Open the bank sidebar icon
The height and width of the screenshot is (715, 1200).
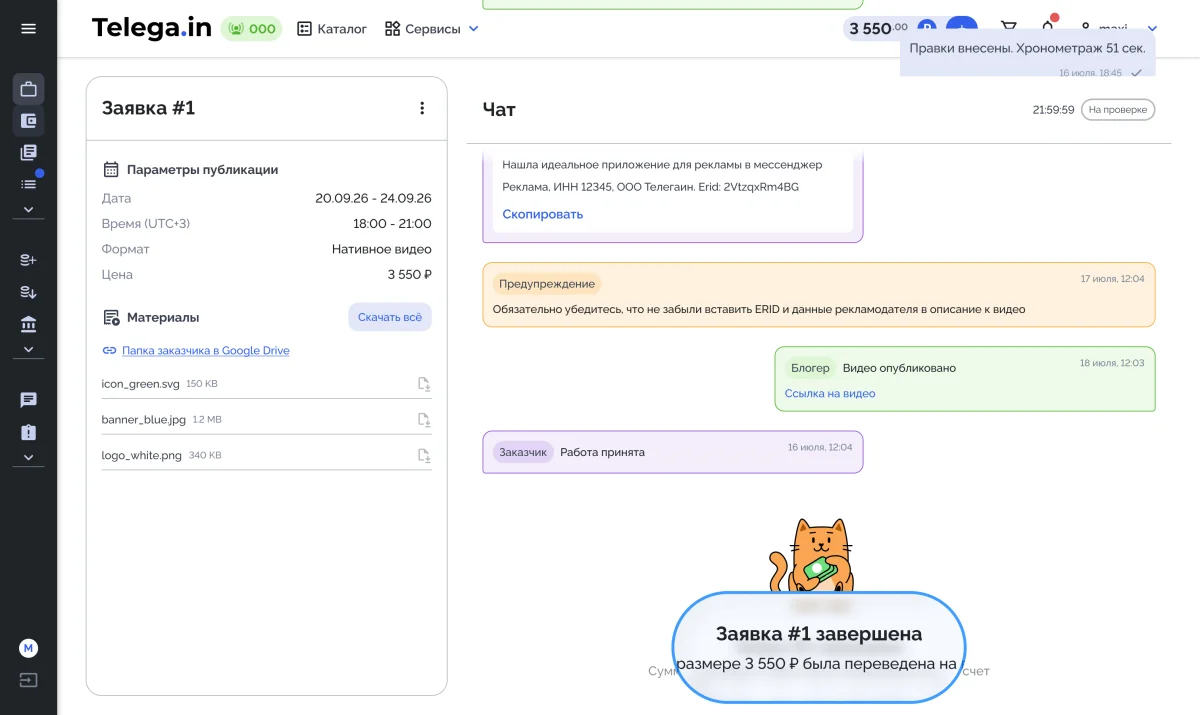(28, 324)
